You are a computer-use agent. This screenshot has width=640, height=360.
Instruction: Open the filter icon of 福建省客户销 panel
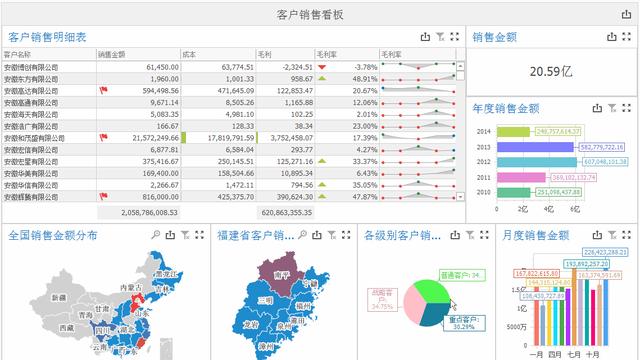pos(332,235)
